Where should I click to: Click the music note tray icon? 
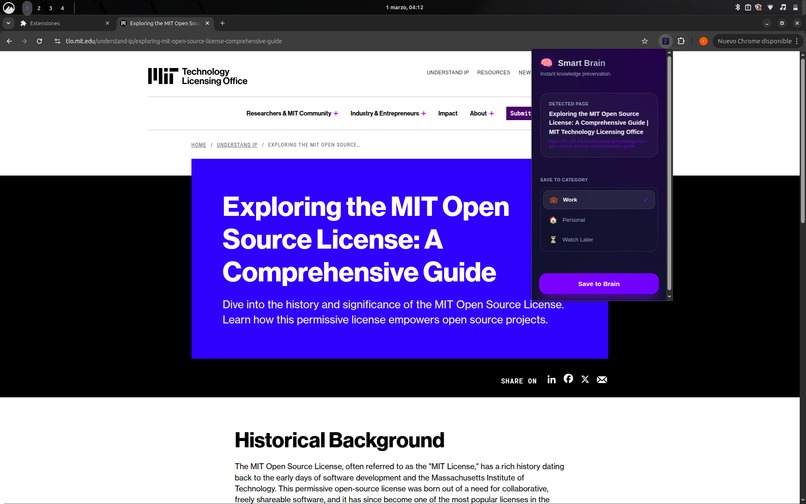782,7
